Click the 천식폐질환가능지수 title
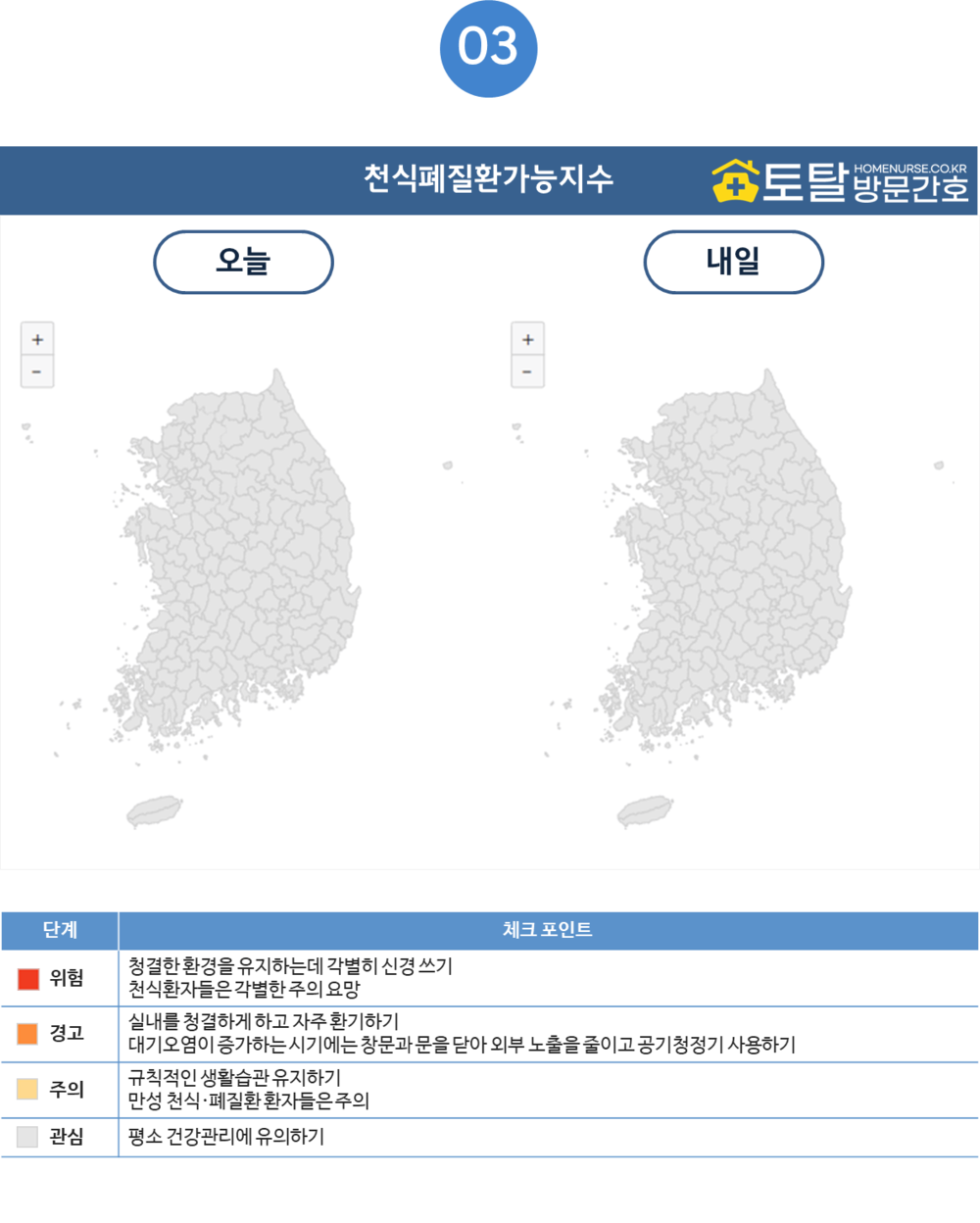Viewport: 980px width, 1223px height. click(489, 179)
